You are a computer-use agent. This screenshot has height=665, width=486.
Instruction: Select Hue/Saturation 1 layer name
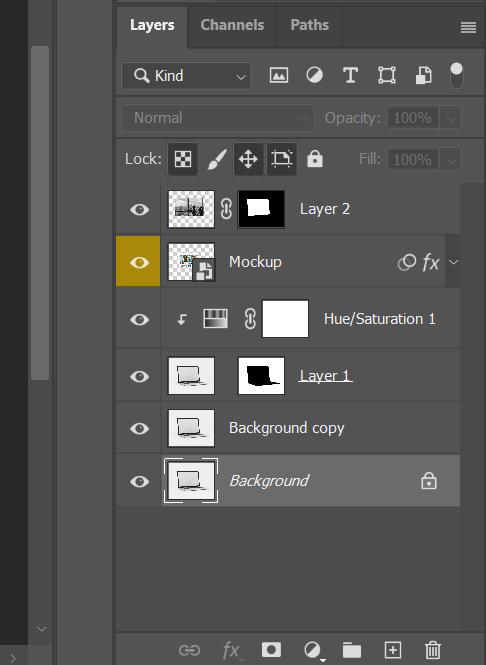(x=380, y=319)
